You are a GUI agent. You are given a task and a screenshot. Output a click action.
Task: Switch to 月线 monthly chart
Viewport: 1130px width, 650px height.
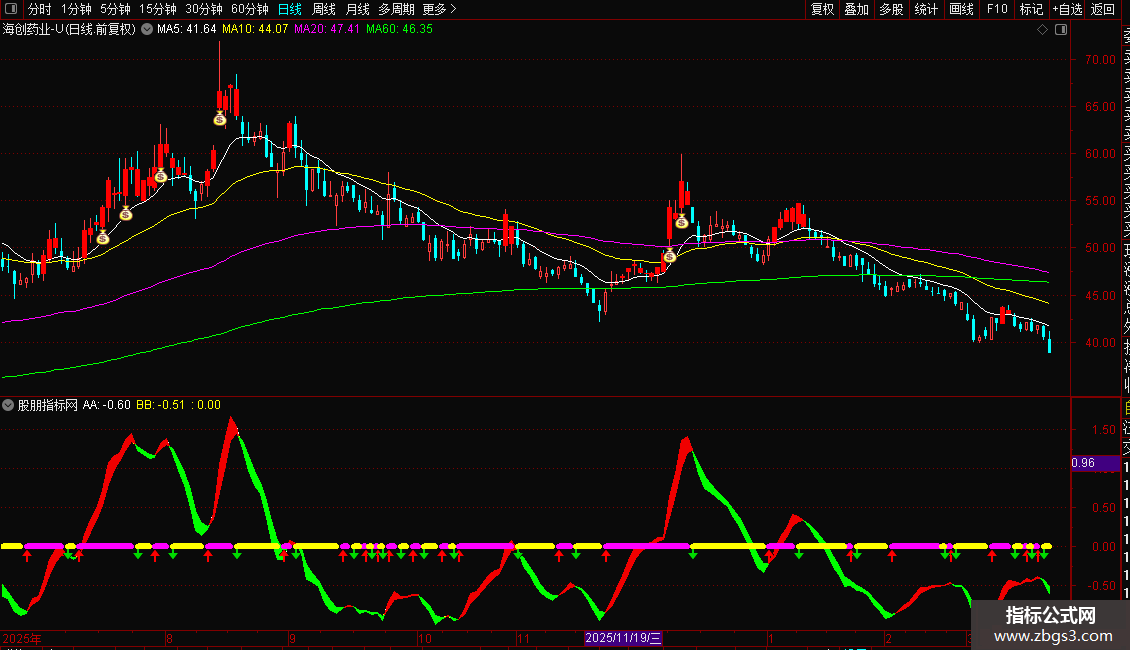[x=357, y=9]
